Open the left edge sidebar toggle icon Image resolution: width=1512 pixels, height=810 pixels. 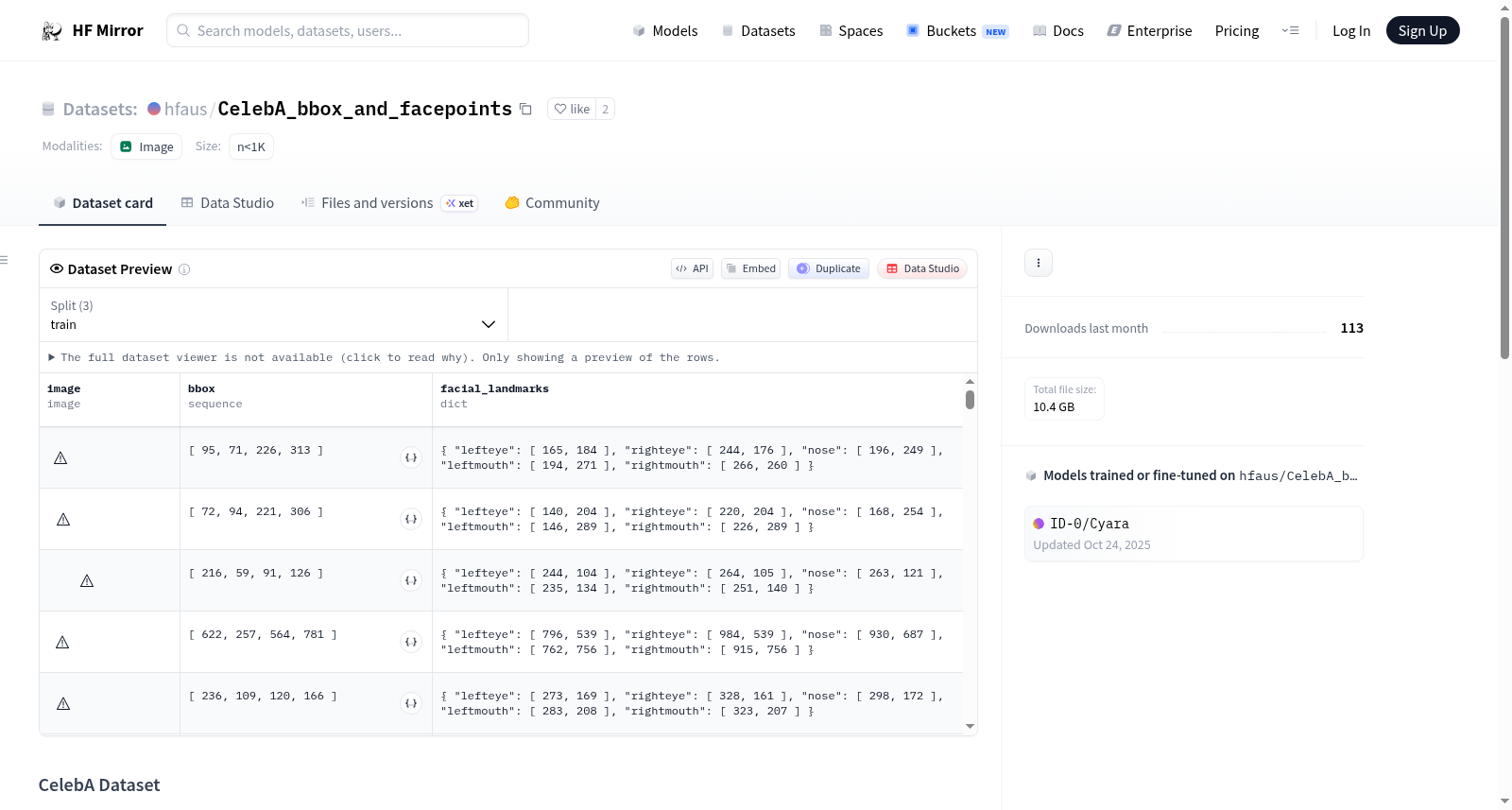point(4,260)
